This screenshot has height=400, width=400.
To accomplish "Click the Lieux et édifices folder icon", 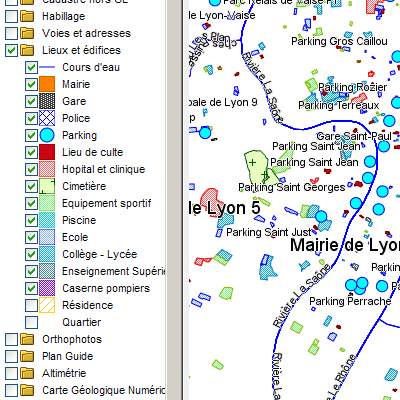I will coord(27,50).
